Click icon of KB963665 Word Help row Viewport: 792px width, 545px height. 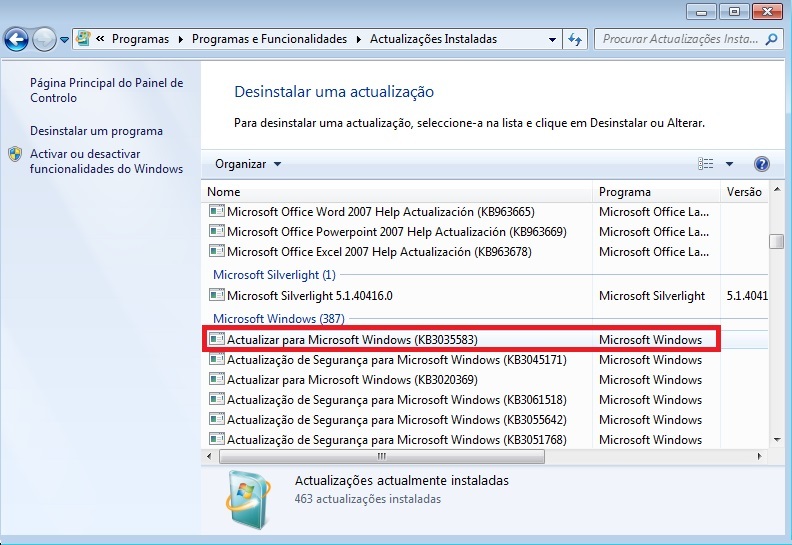[217, 211]
